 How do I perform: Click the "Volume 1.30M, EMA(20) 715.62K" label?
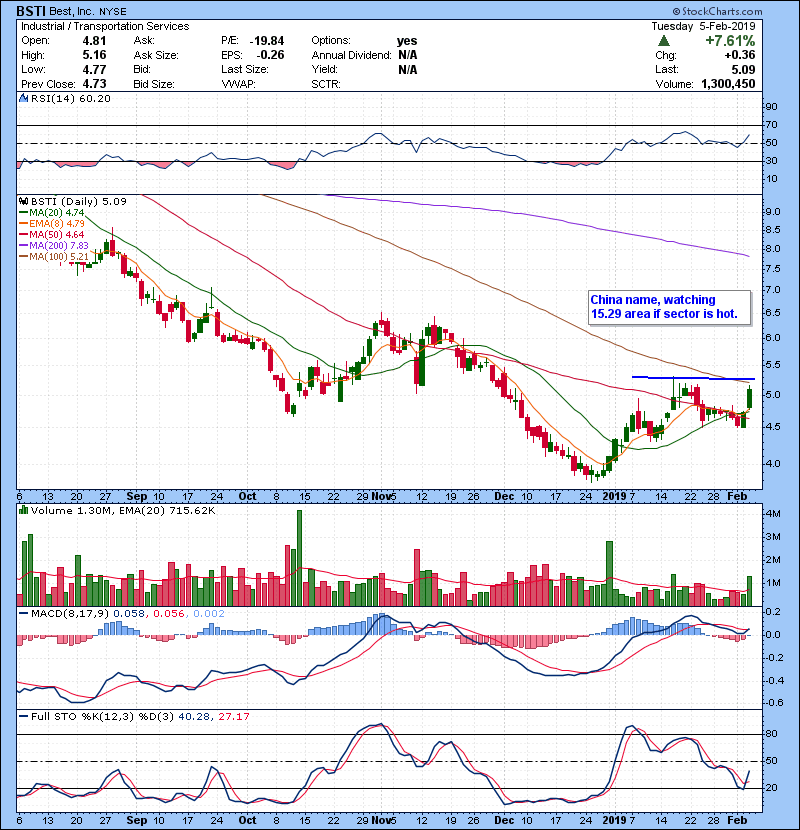(123, 511)
